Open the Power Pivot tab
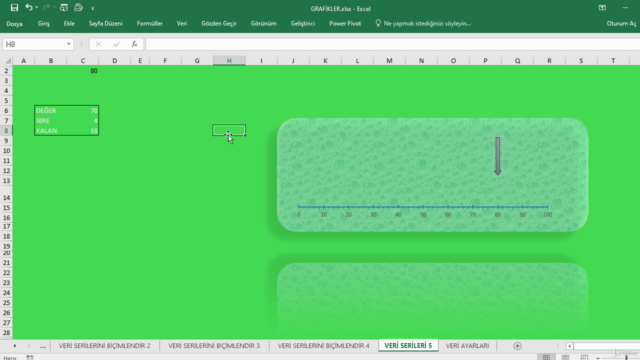640x360 pixels. [x=345, y=24]
